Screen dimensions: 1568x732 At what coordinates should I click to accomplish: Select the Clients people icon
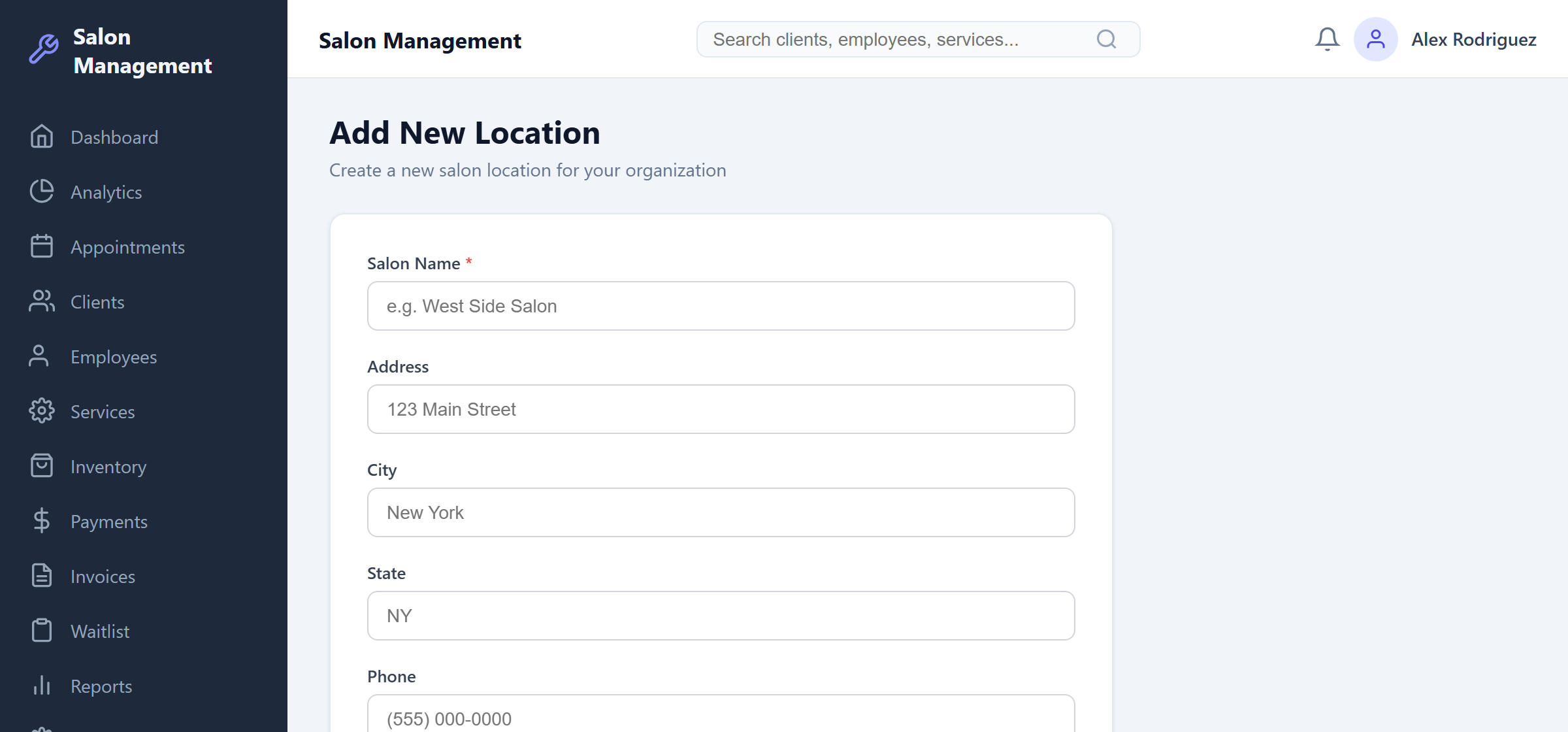point(42,301)
